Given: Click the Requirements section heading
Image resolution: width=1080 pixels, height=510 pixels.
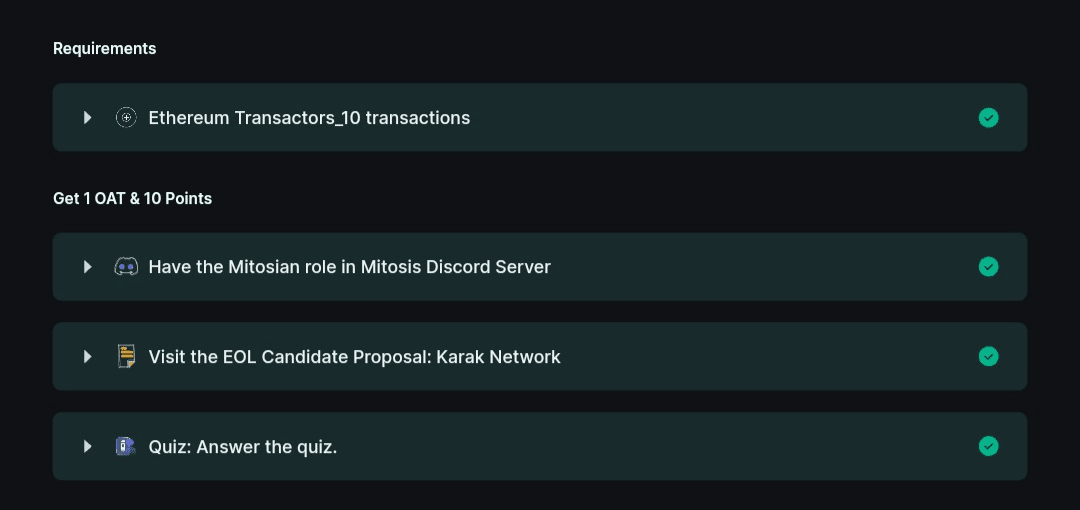Looking at the screenshot, I should click(x=105, y=48).
